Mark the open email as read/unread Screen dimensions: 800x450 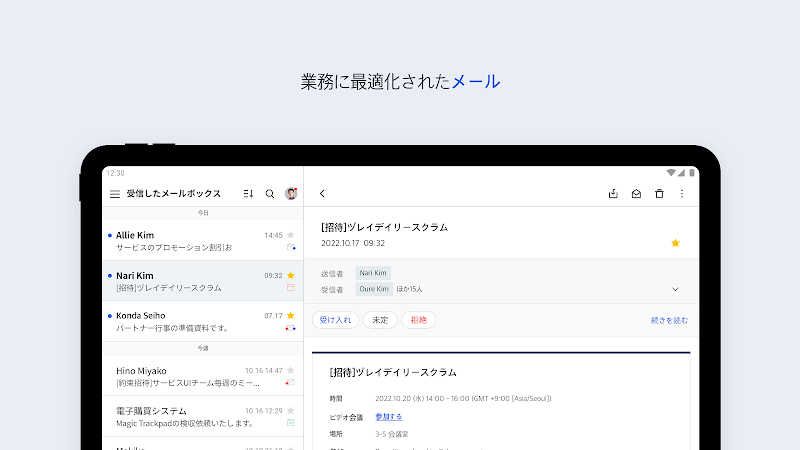pos(636,194)
